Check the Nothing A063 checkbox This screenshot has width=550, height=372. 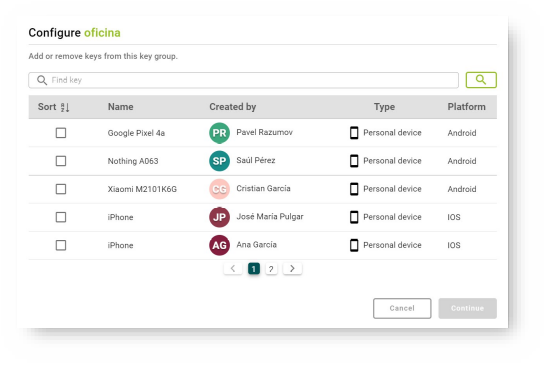point(61,161)
